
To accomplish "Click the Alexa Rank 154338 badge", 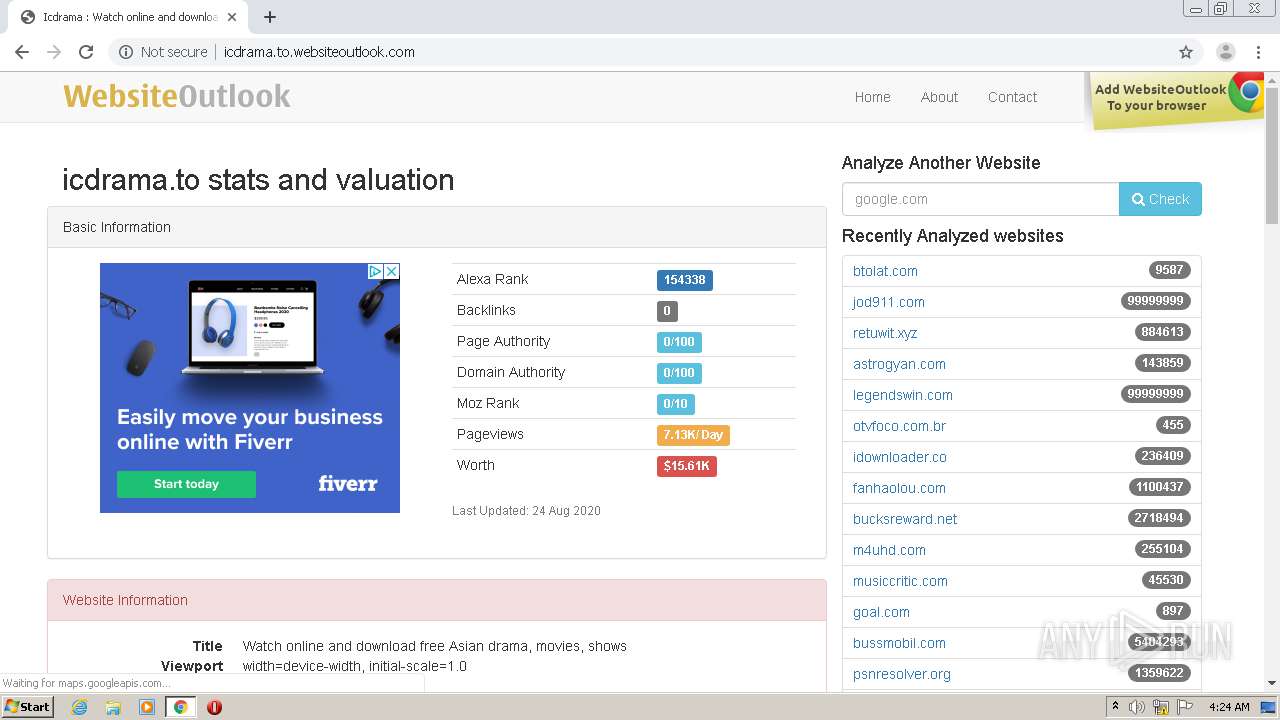I will (x=685, y=280).
